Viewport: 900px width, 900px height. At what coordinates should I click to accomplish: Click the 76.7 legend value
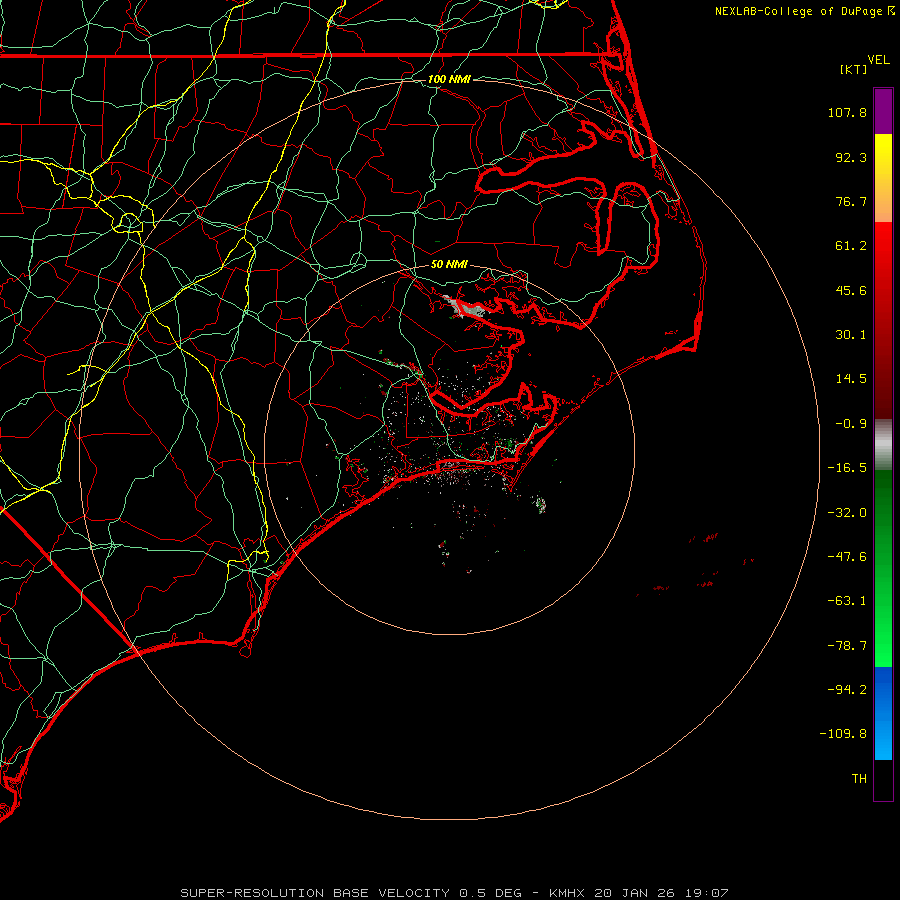851,201
